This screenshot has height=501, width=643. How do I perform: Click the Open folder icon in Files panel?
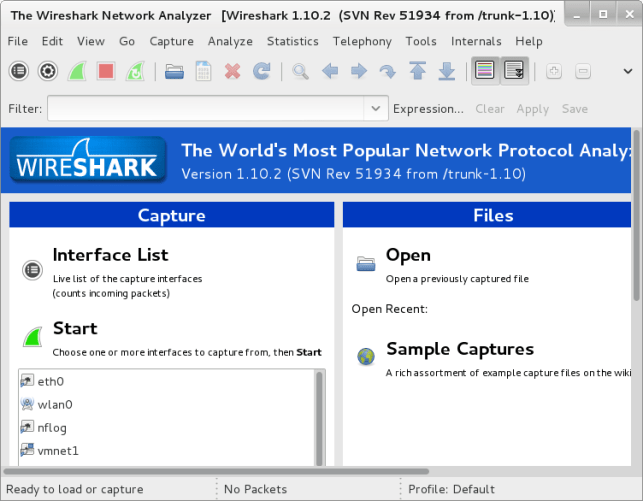[x=365, y=263]
